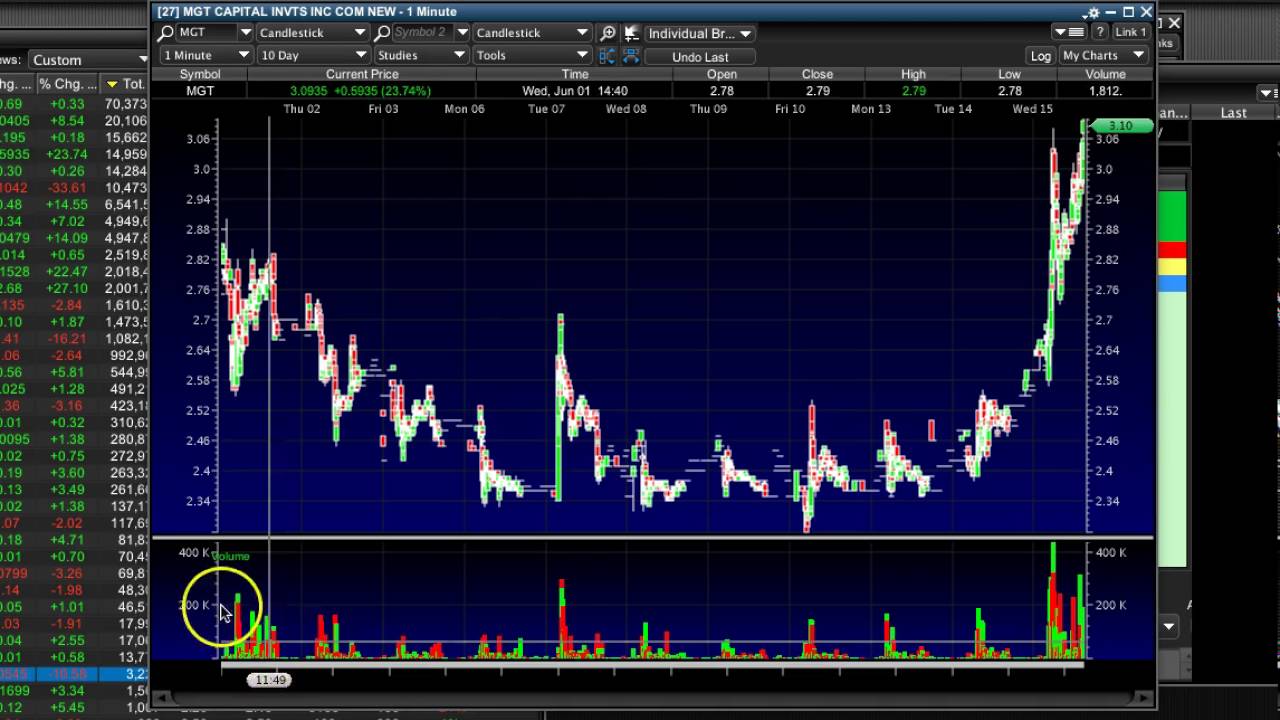Open the dropdown arrow in lower right window
1280x720 pixels.
coord(1168,626)
